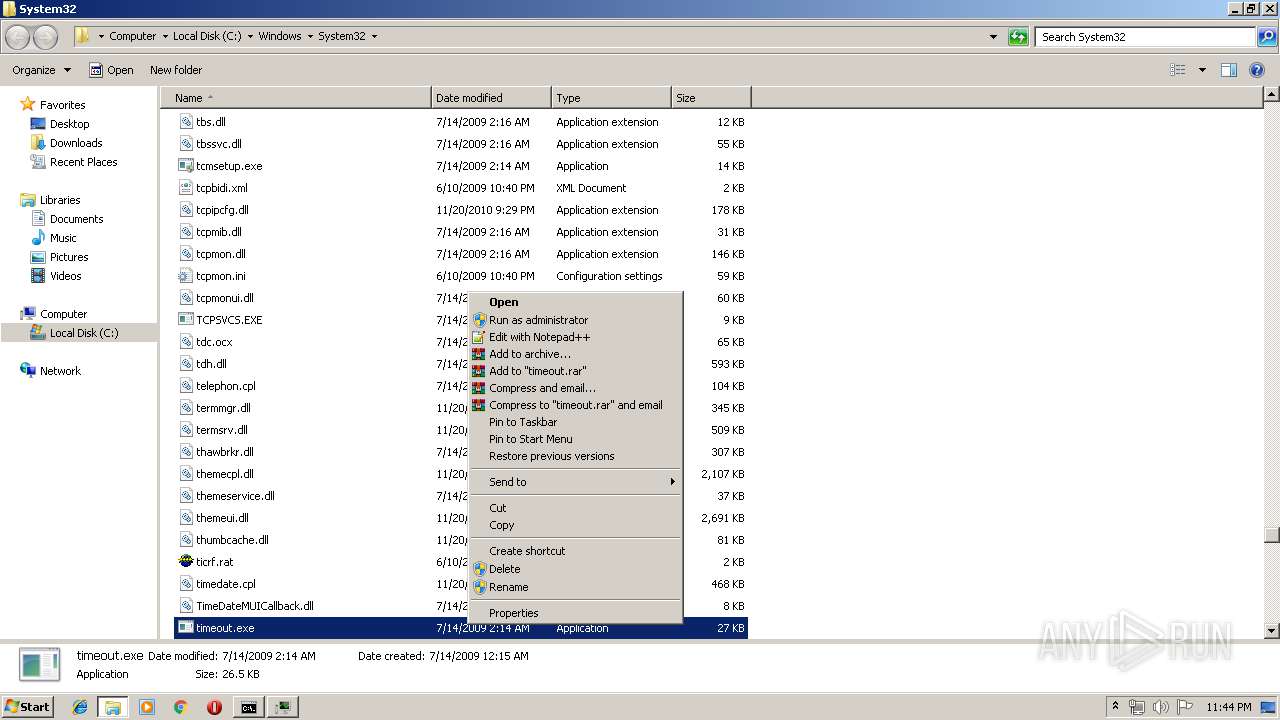The width and height of the screenshot is (1280, 720).
Task: Expand the Computer breadcrumb dropdown arrow
Action: (165, 37)
